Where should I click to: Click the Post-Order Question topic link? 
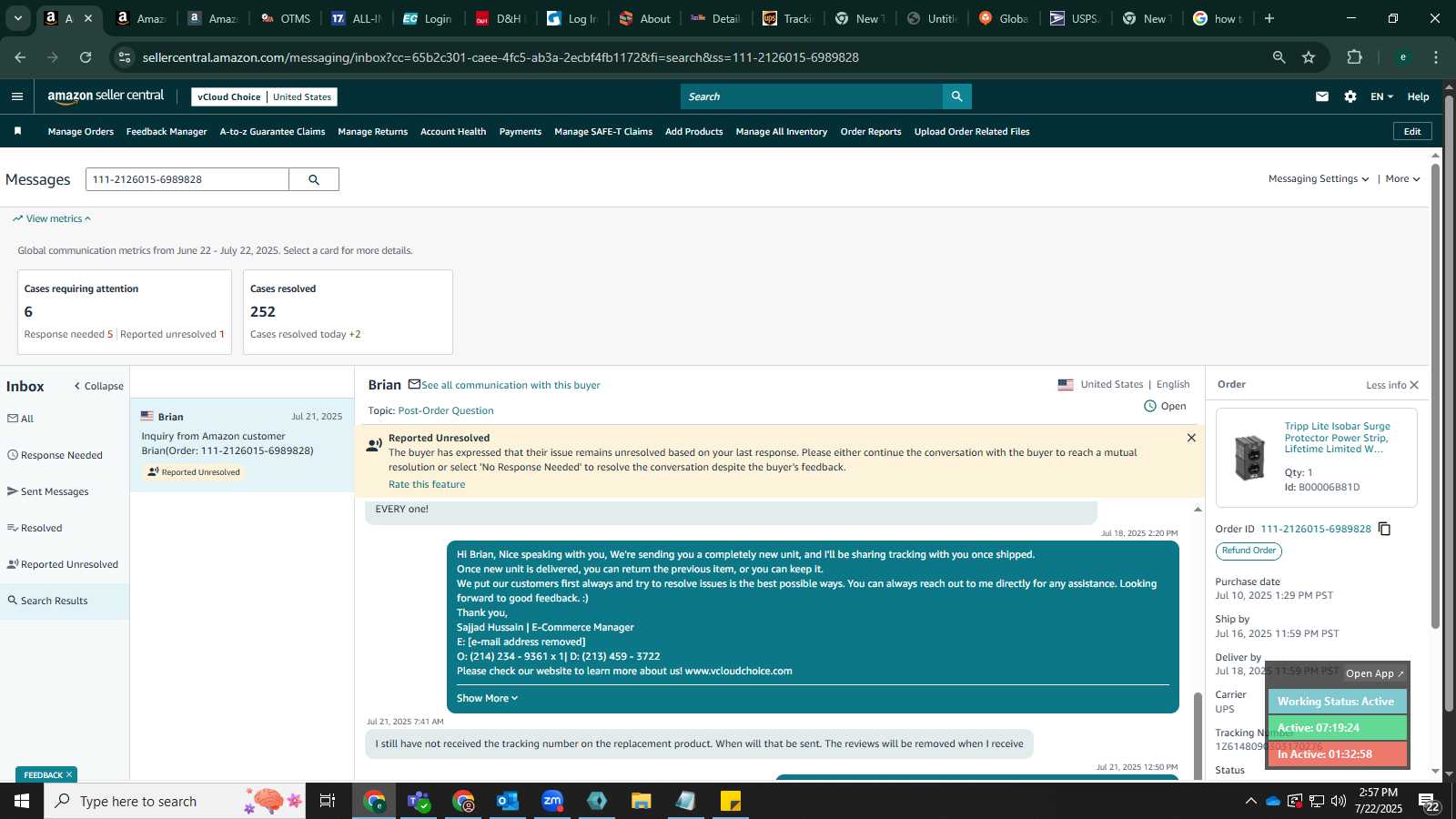446,410
